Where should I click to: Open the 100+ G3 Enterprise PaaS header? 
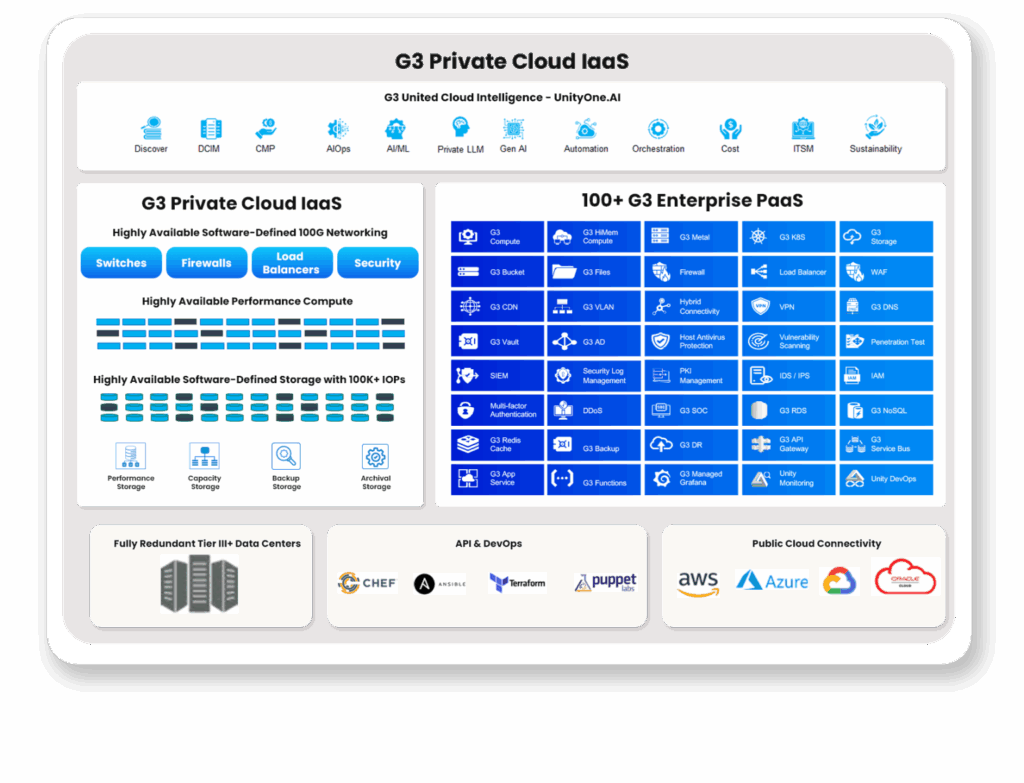[688, 200]
